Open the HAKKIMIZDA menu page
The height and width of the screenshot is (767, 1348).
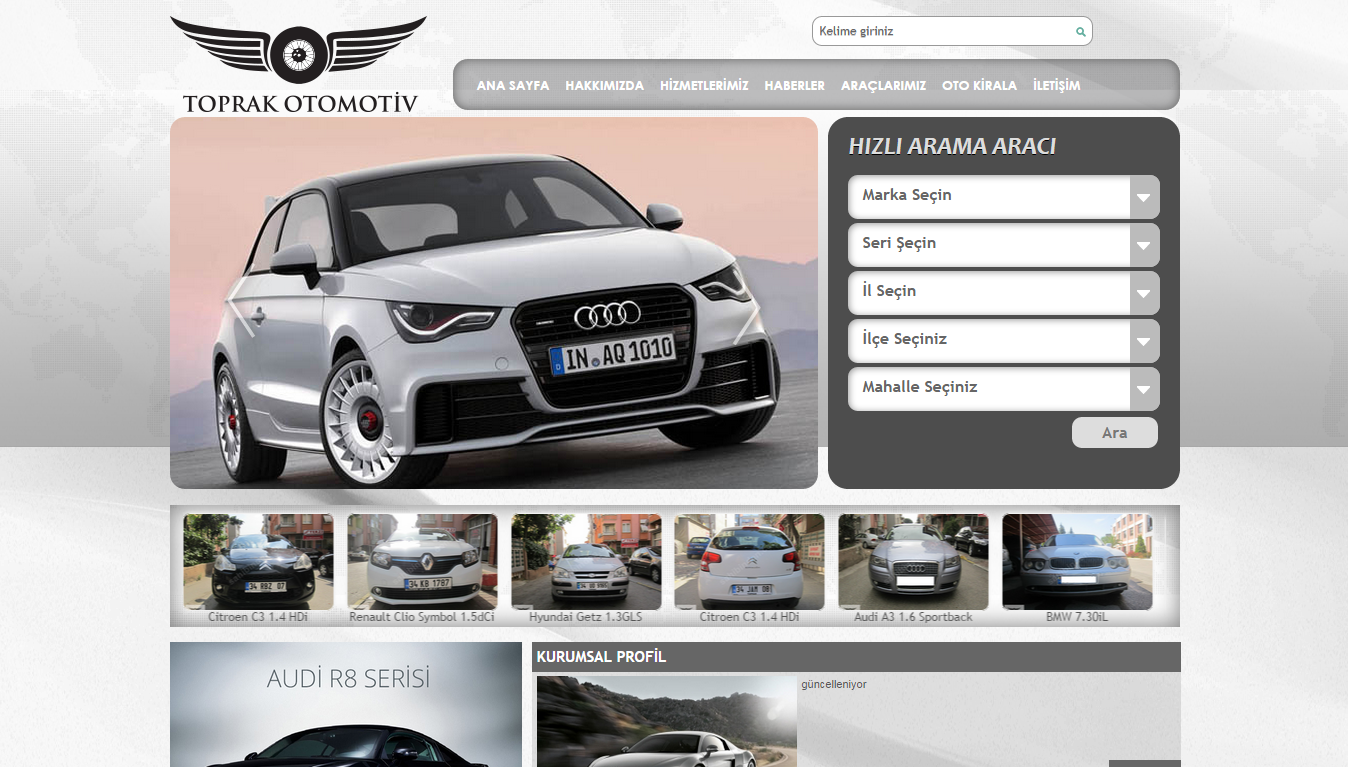(604, 86)
